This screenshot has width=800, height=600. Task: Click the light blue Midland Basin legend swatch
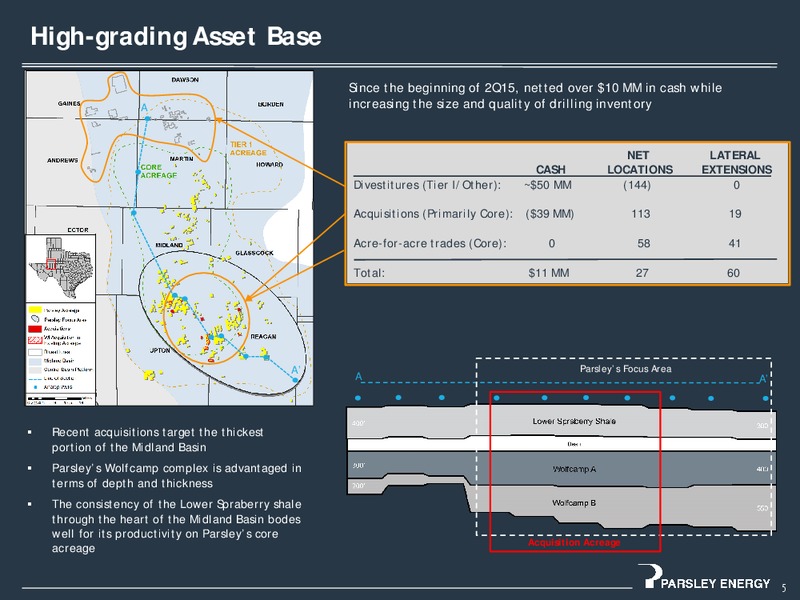point(35,361)
